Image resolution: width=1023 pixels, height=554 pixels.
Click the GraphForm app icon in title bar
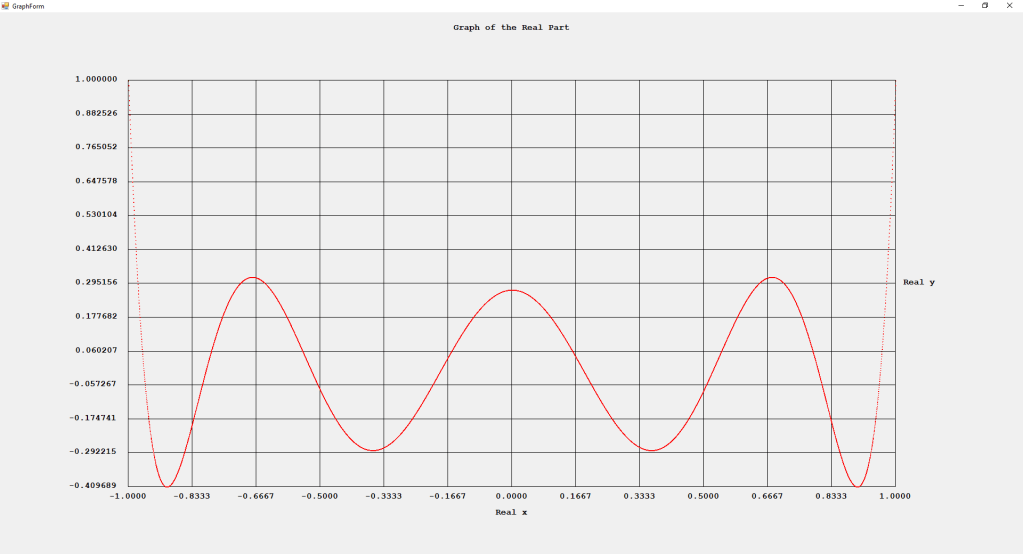(x=6, y=5)
